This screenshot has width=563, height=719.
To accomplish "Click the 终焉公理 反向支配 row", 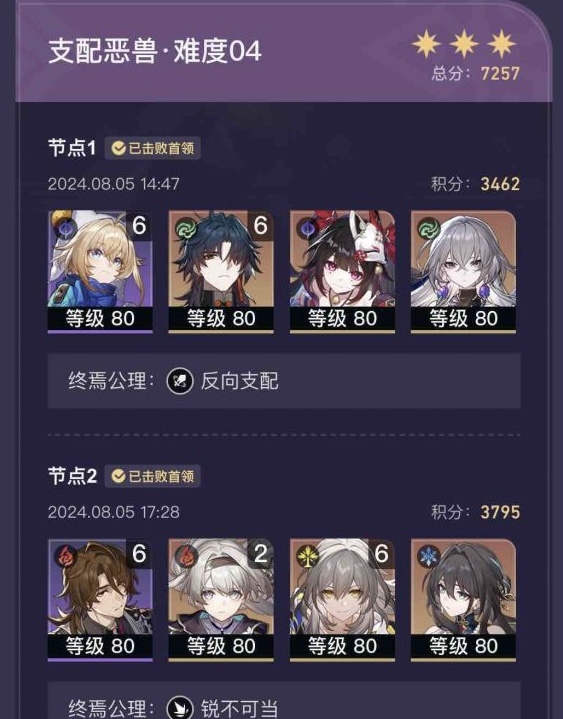I will pyautogui.click(x=284, y=381).
